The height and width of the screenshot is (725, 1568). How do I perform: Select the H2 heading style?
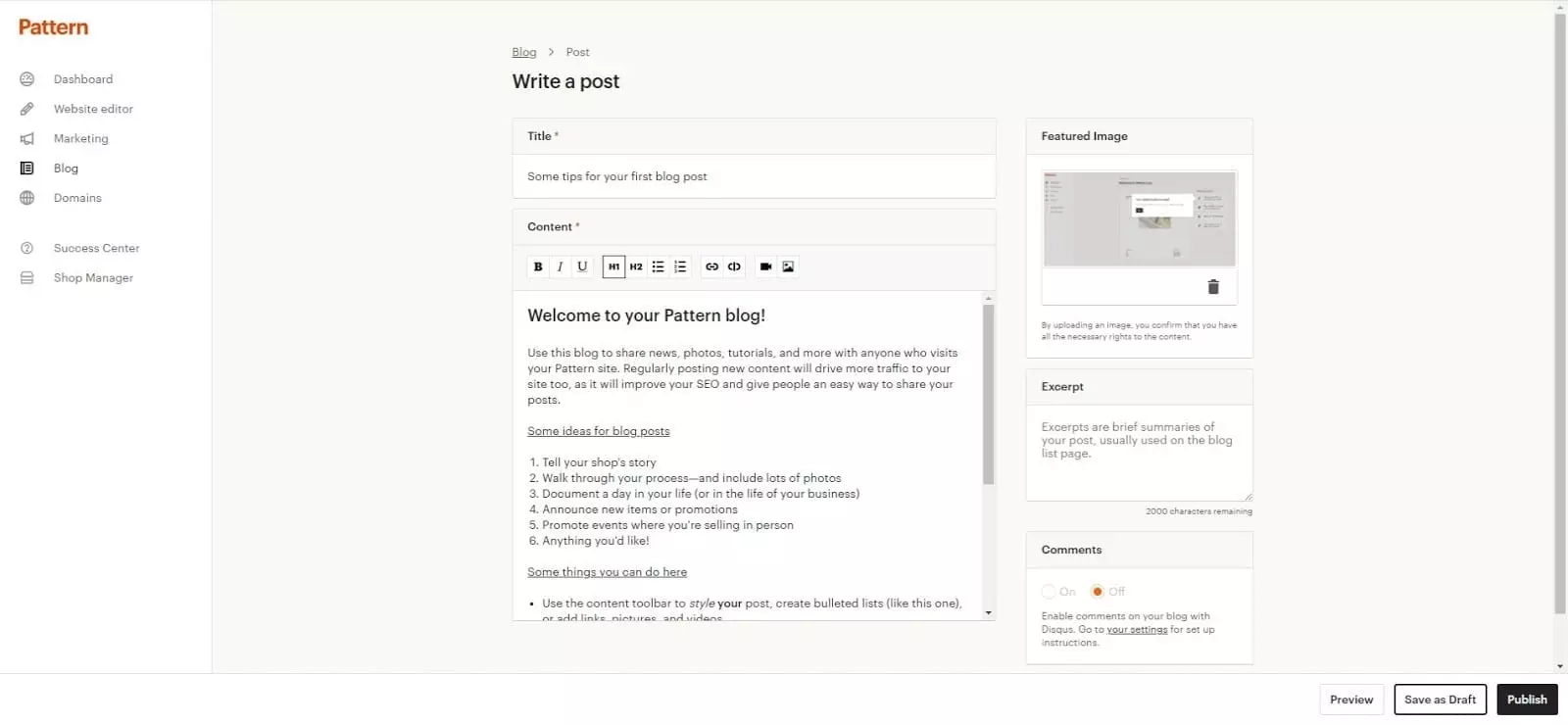click(x=635, y=266)
